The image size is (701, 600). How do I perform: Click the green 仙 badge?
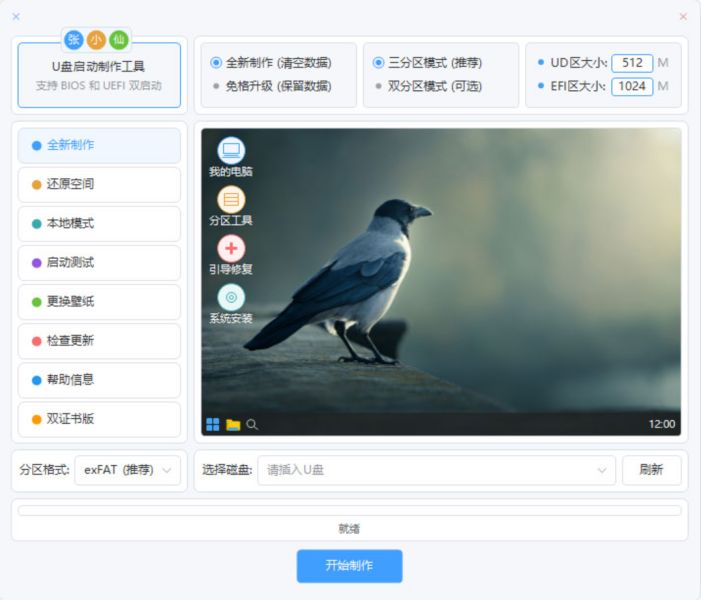point(119,40)
